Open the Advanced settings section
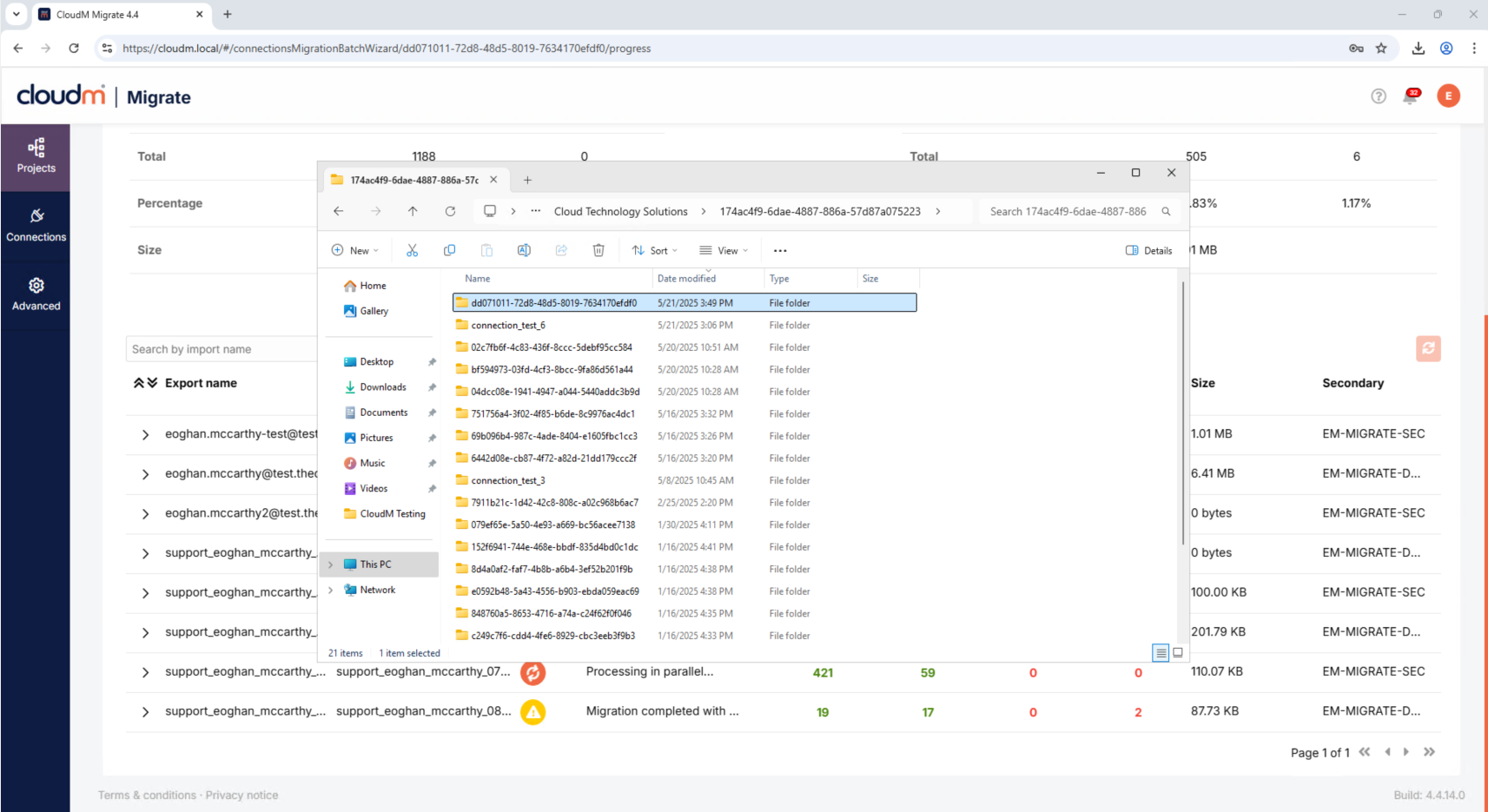 [x=36, y=294]
